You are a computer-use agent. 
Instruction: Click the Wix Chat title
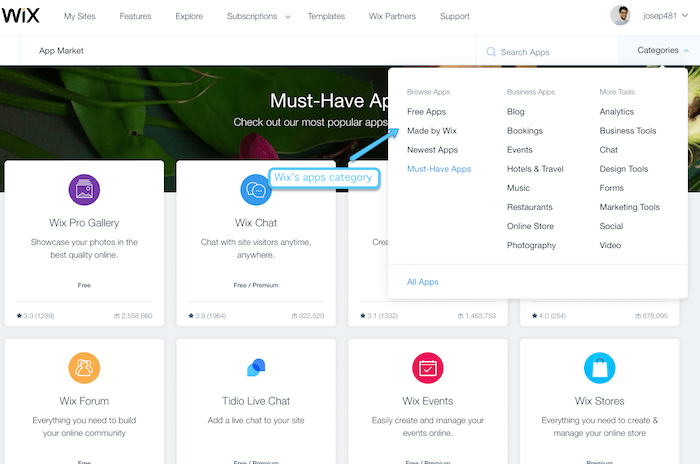pyautogui.click(x=256, y=223)
